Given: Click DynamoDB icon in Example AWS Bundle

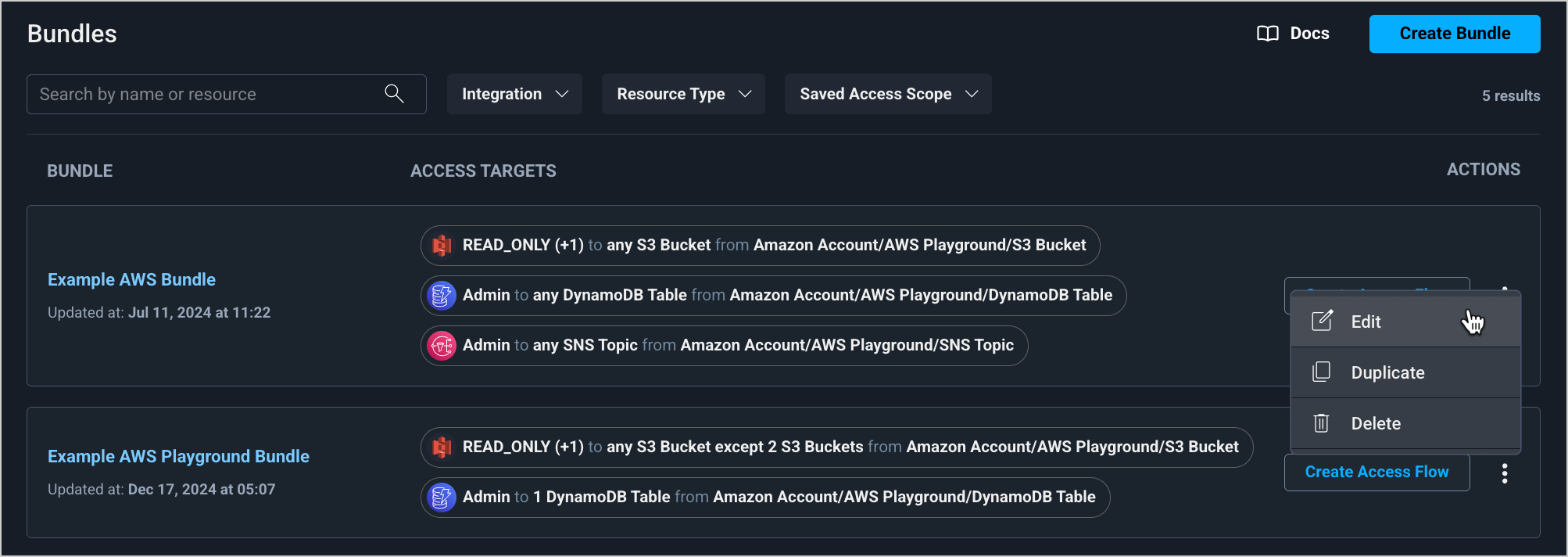Looking at the screenshot, I should point(442,296).
